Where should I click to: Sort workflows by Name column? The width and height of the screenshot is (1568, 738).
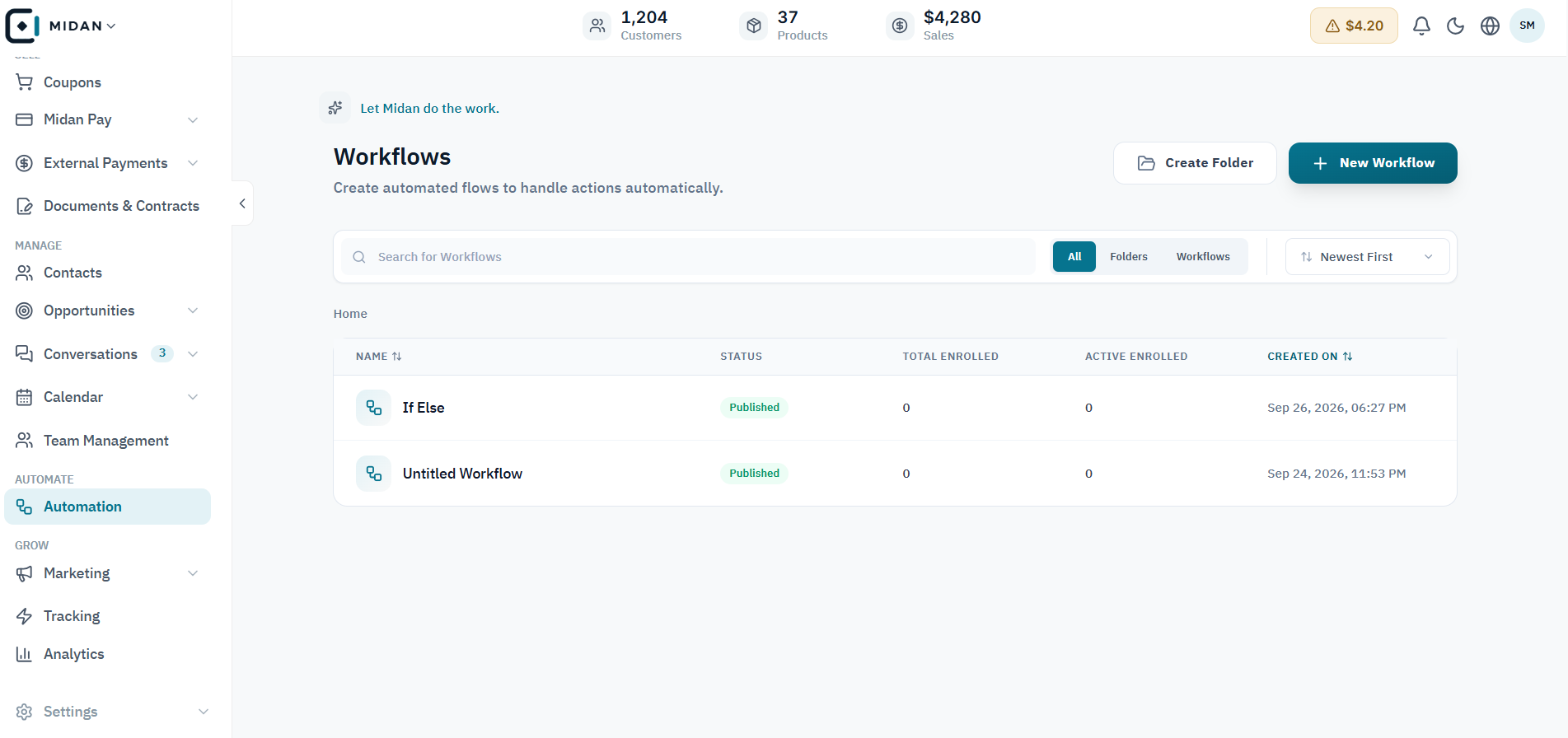(379, 357)
